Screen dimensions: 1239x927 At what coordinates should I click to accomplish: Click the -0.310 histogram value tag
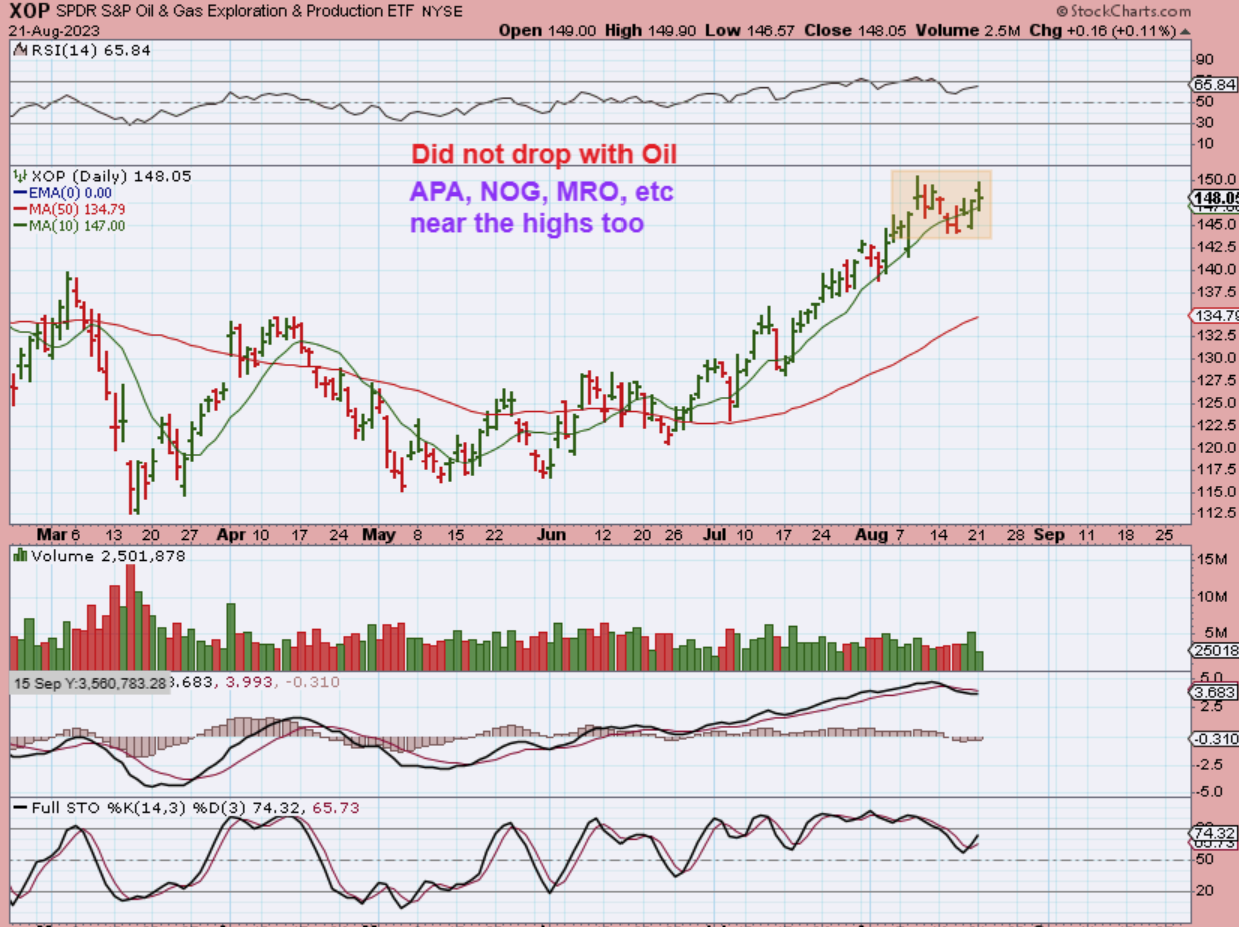1215,738
